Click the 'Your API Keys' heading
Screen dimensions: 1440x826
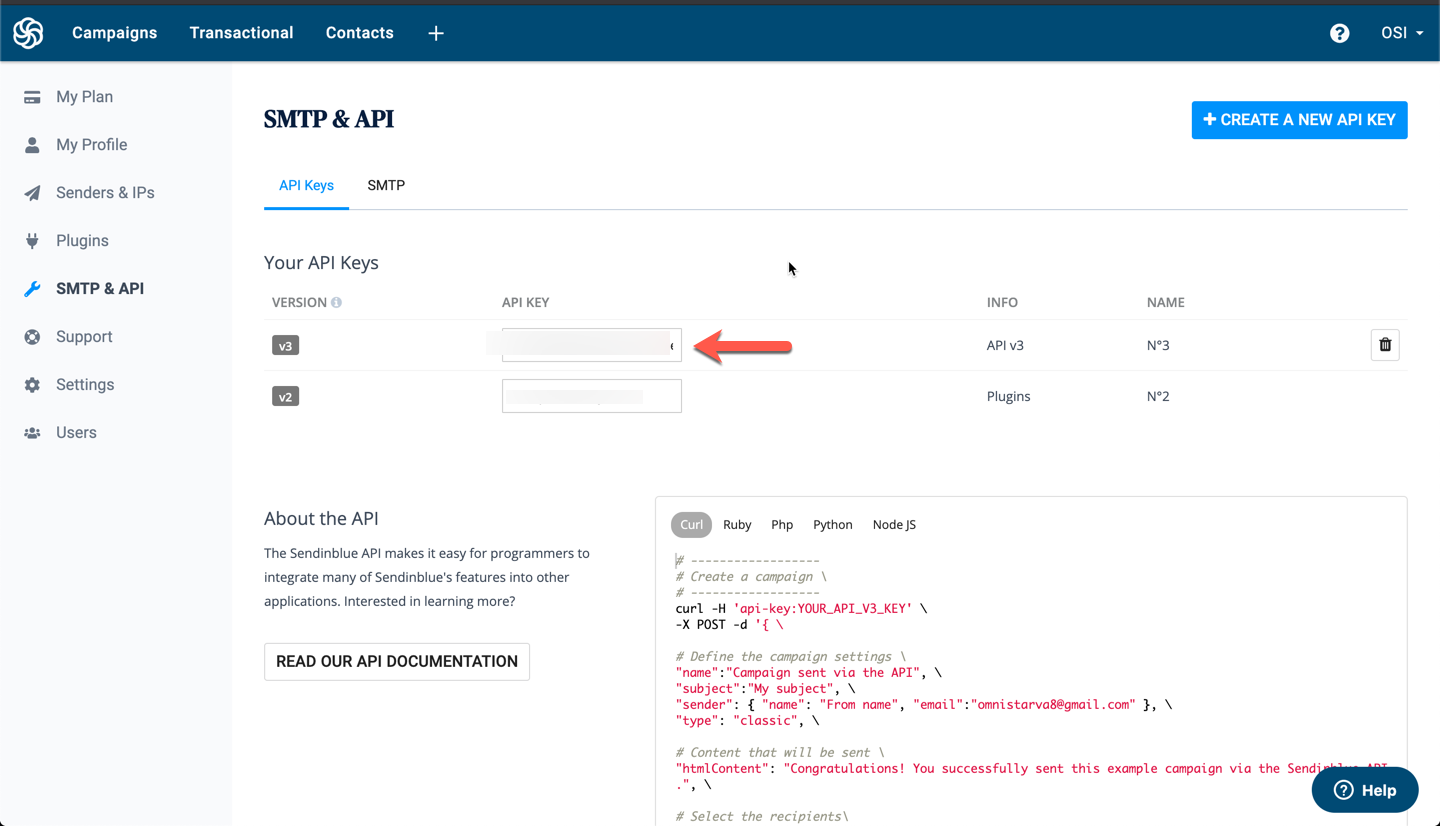(321, 263)
